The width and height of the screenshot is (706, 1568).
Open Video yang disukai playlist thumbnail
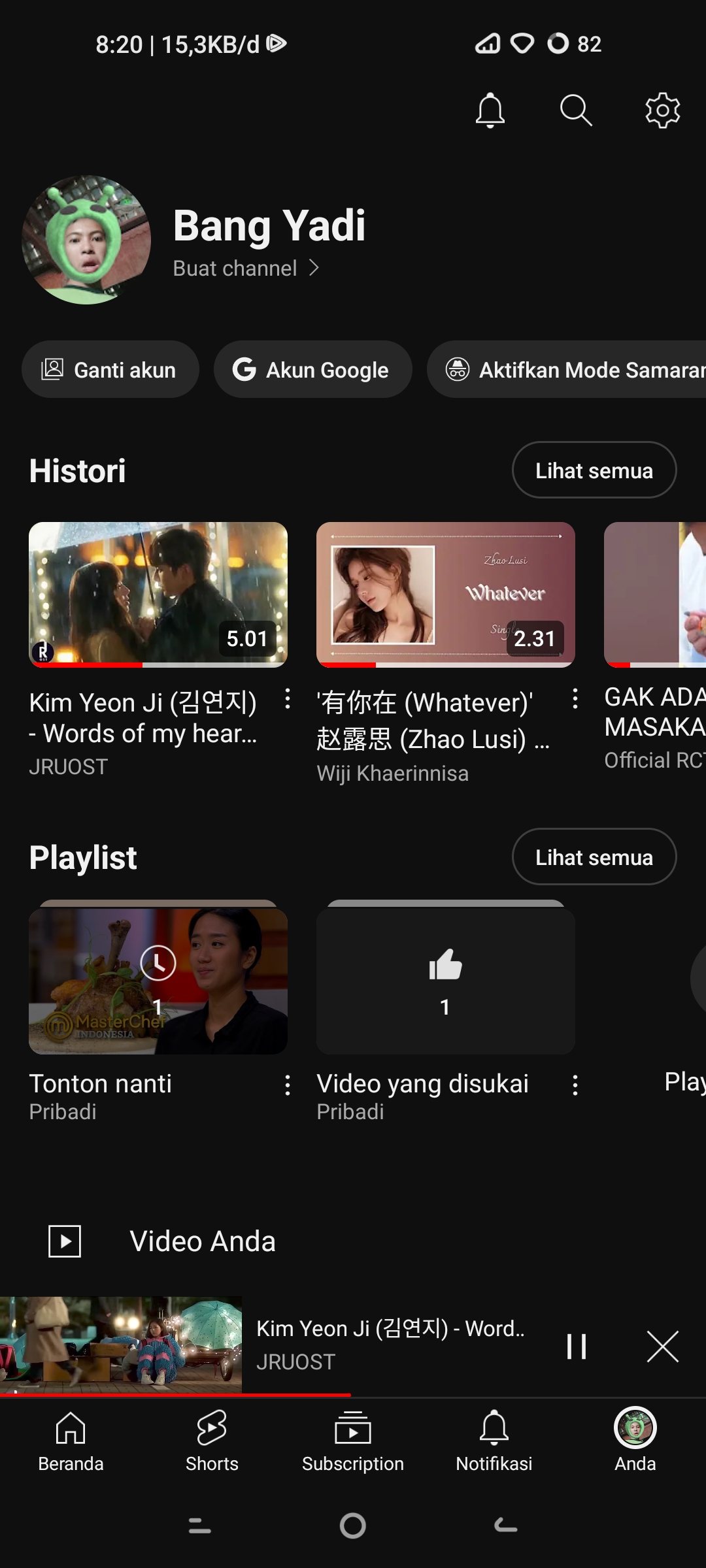[x=446, y=981]
